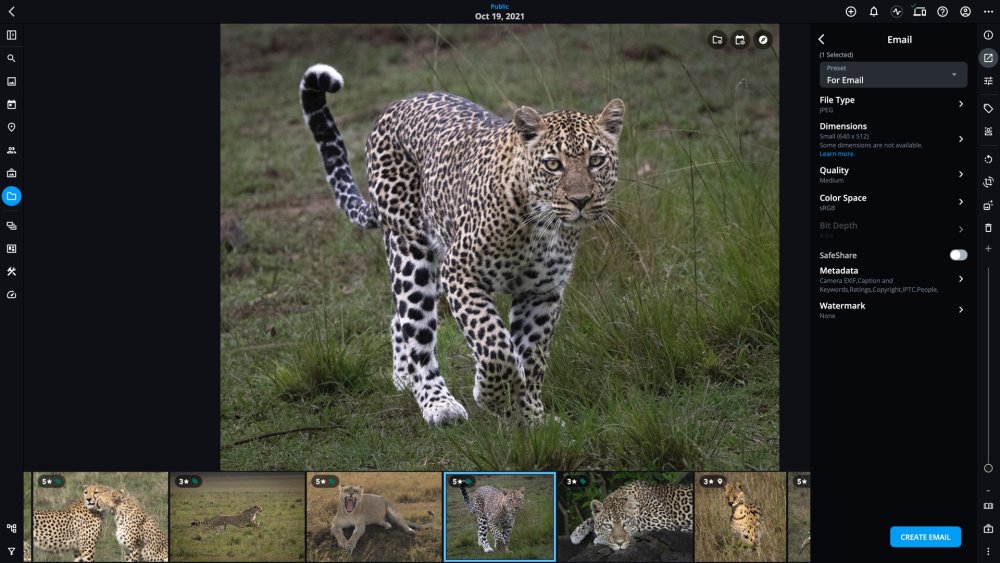Click the Public folder label
The width and height of the screenshot is (1000, 563).
[499, 6]
